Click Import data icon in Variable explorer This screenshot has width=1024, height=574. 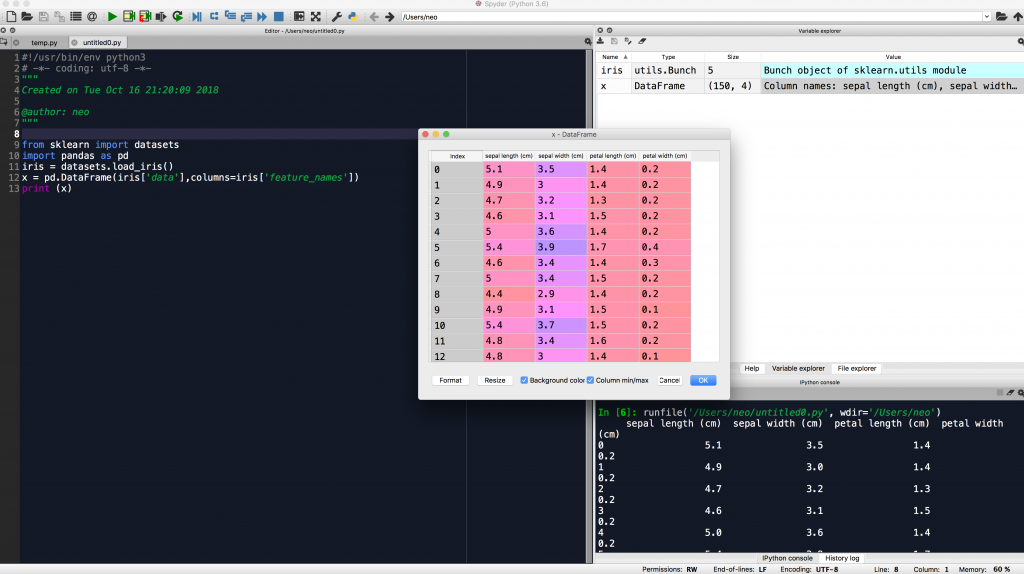600,41
